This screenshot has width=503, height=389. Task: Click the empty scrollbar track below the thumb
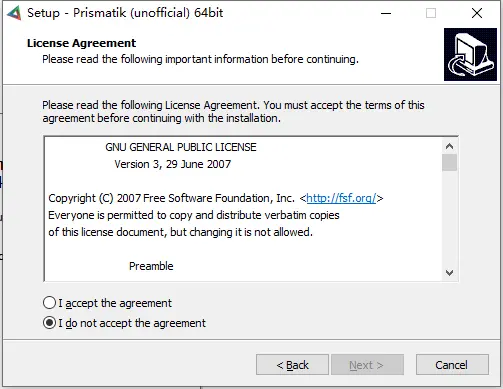[x=450, y=218]
